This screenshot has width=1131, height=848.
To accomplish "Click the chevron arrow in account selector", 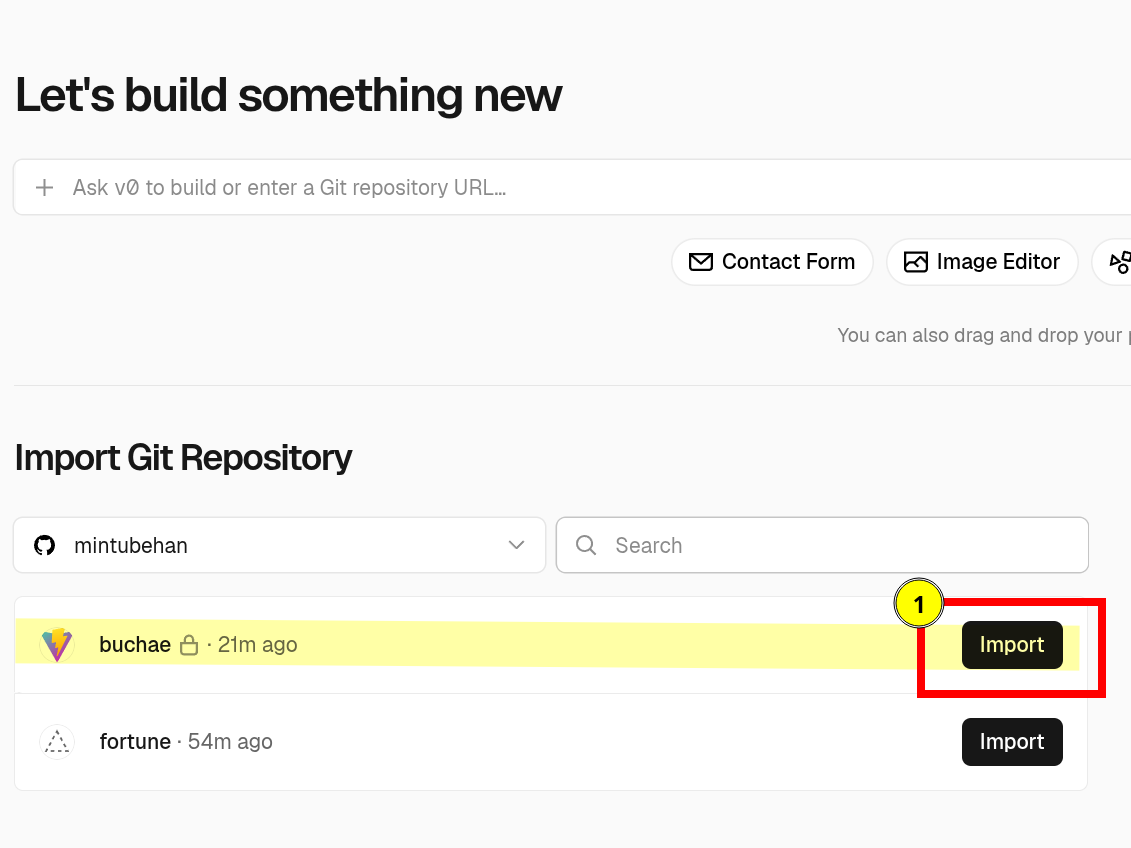I will (x=516, y=545).
